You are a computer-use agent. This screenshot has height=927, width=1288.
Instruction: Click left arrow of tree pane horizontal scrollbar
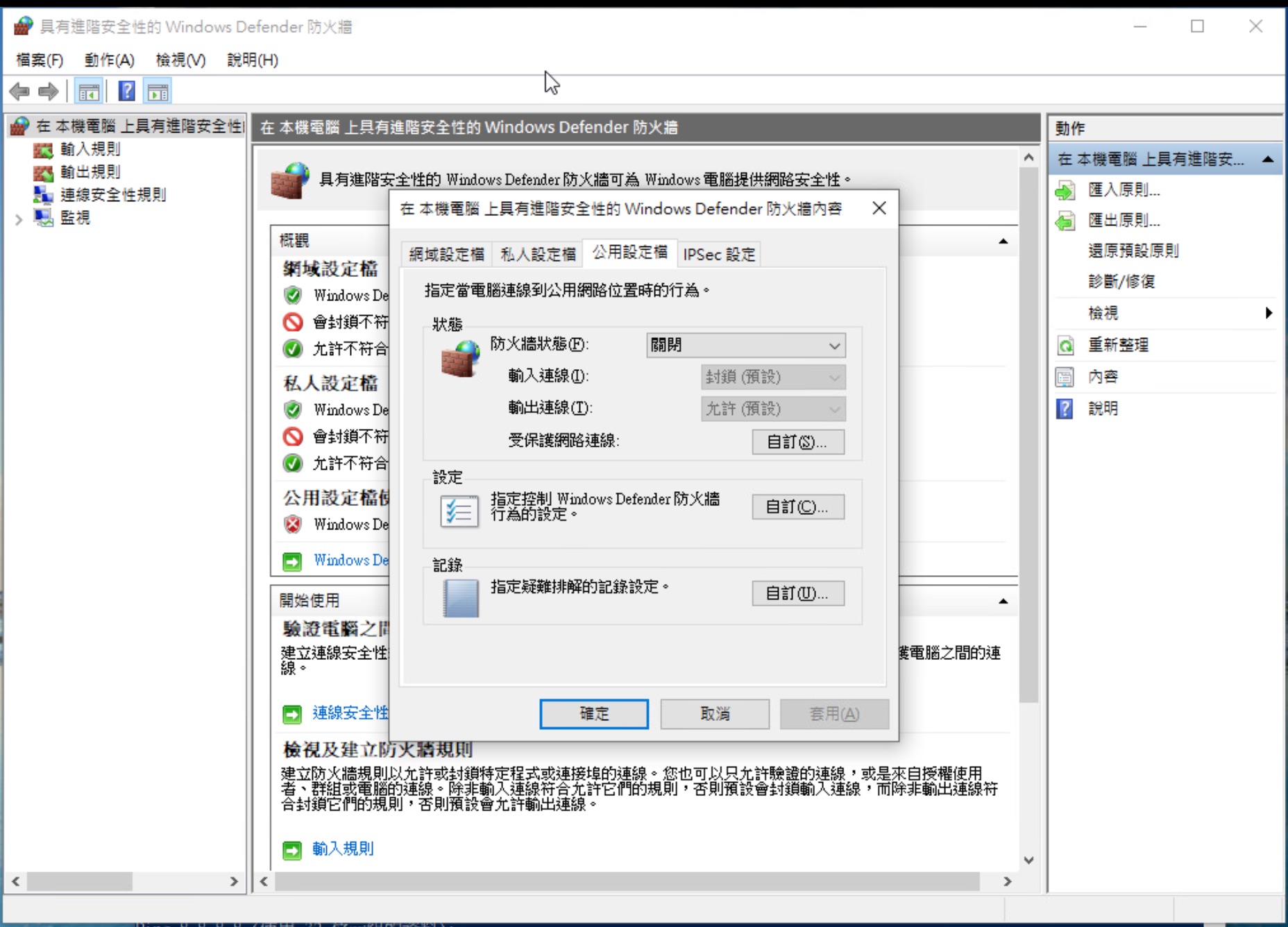click(x=15, y=881)
